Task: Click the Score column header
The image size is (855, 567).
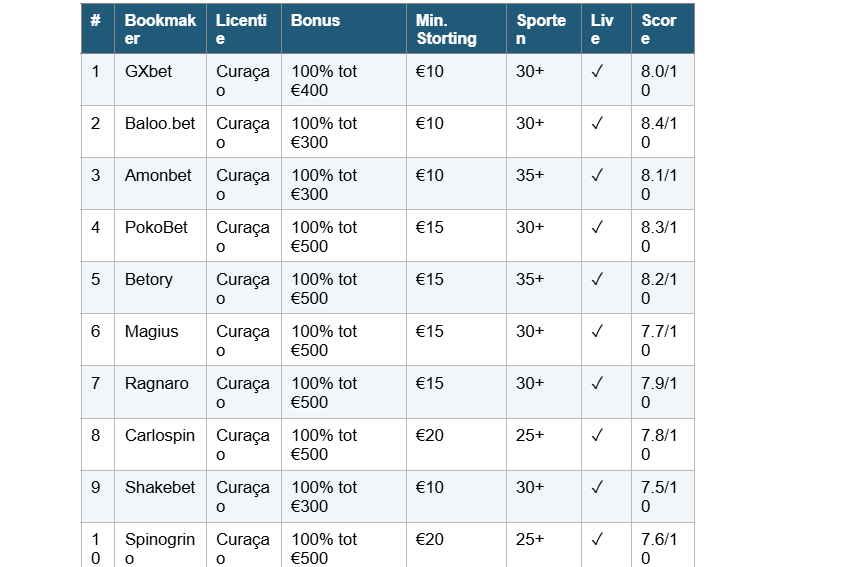Action: pos(659,29)
